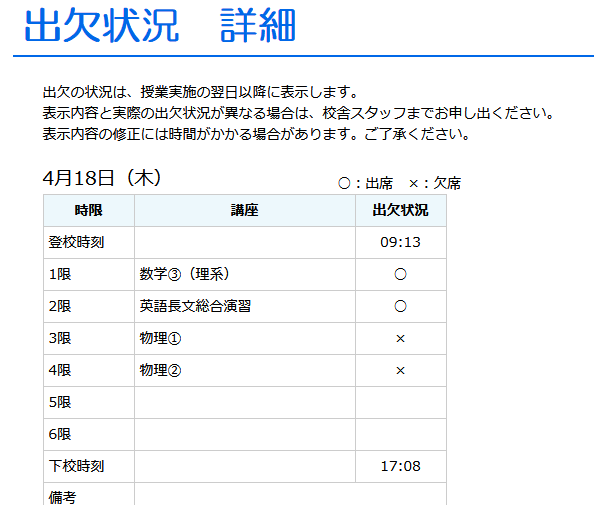Click the attendance circle for 英語長文総合演習
This screenshot has height=505, width=594.
click(x=400, y=306)
